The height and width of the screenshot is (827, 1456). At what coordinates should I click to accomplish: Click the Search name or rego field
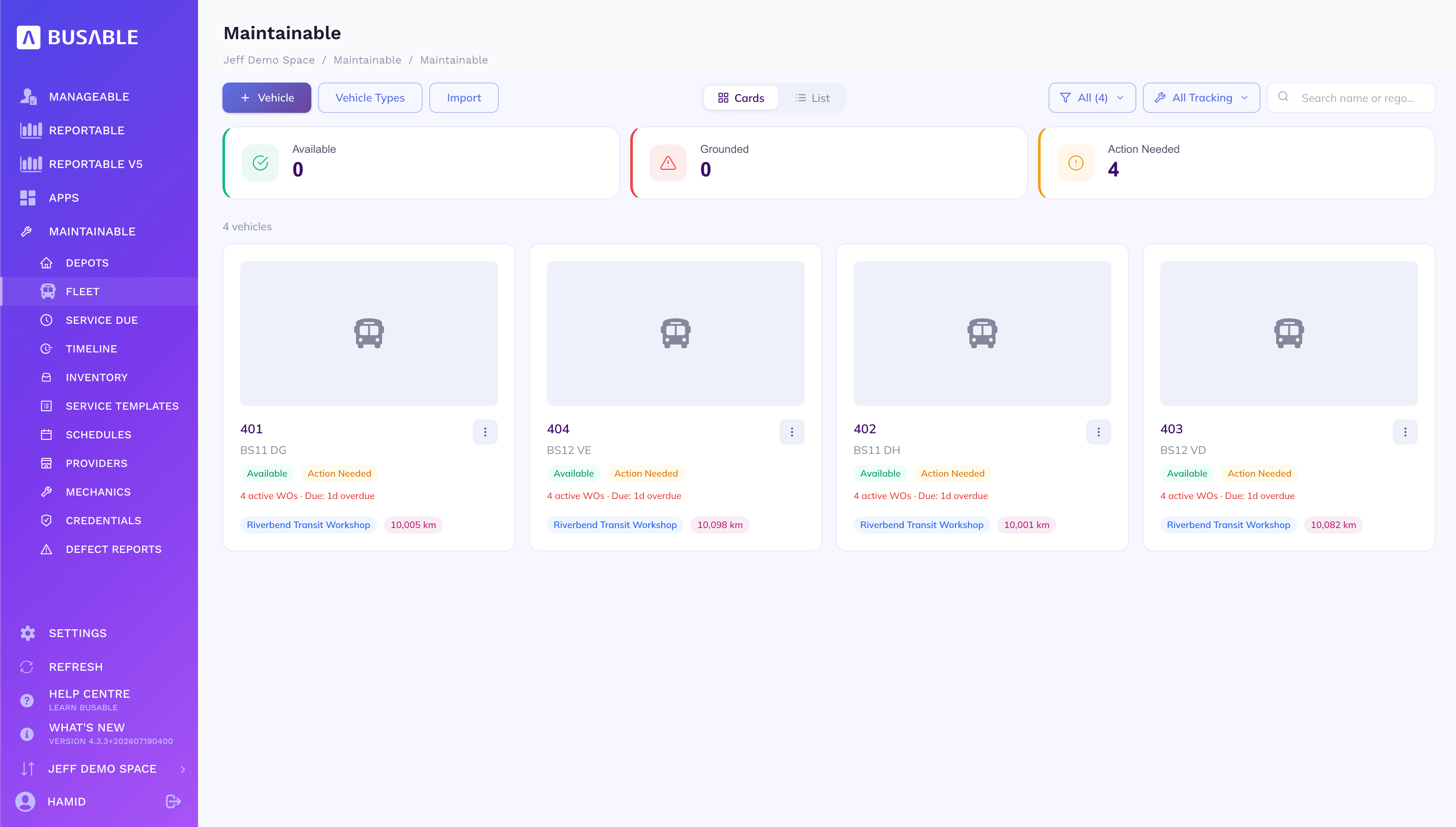[x=1351, y=98]
